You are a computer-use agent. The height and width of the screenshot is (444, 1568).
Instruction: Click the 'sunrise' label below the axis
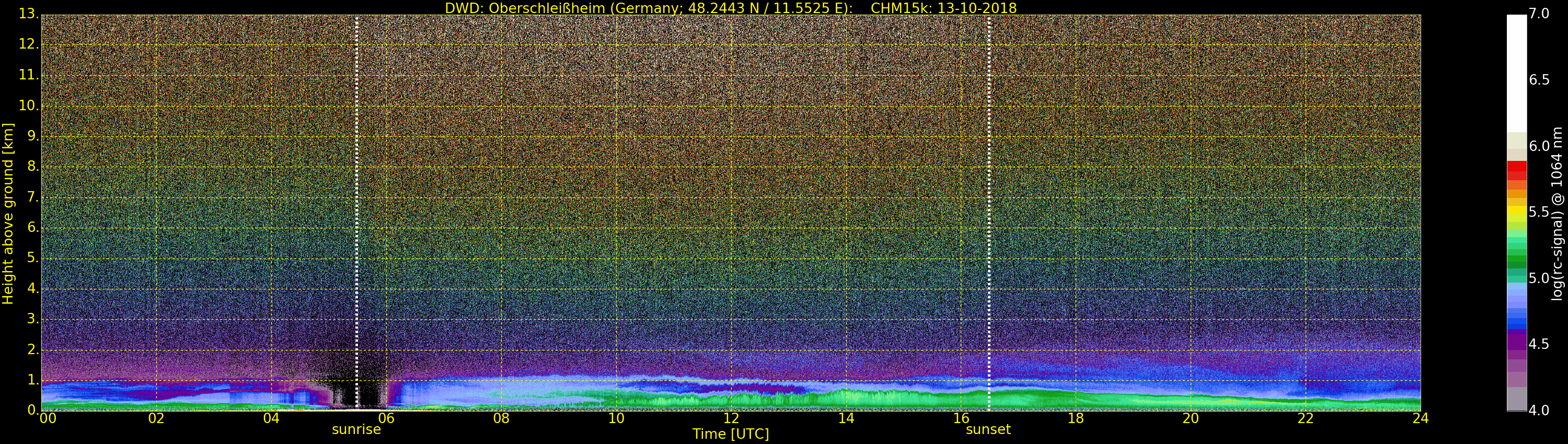[x=356, y=430]
